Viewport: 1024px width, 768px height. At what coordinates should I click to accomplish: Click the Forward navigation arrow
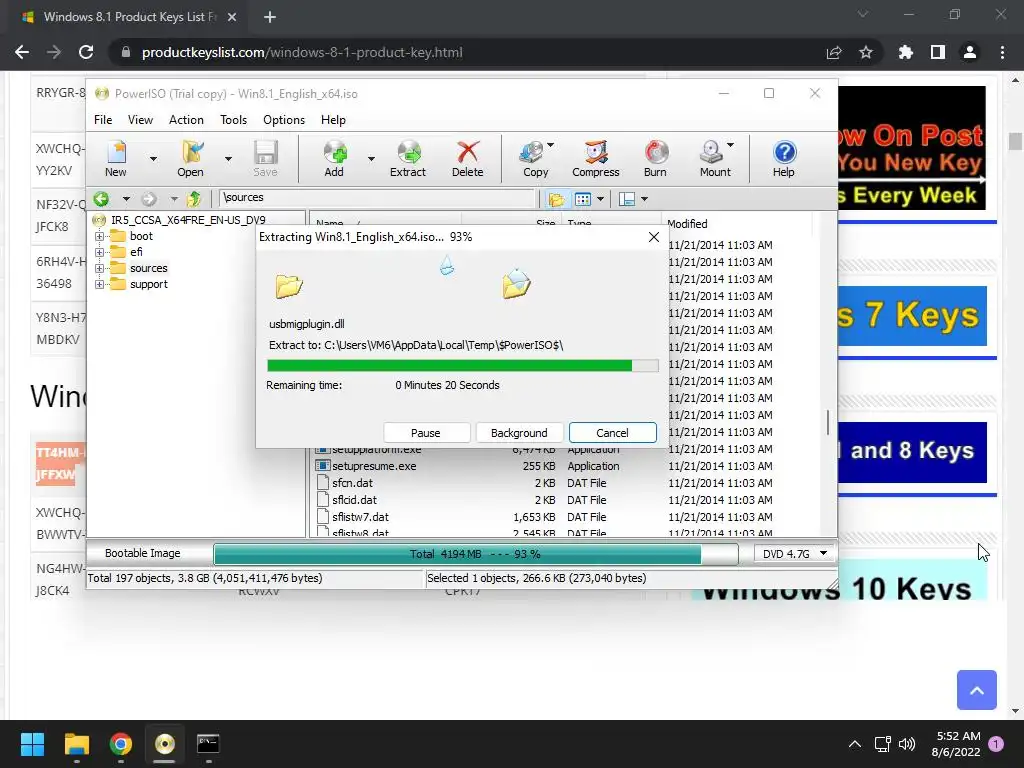pos(150,199)
